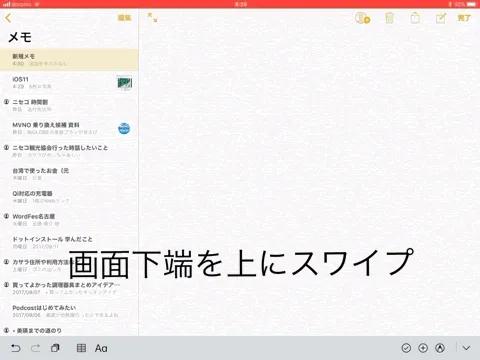Open the Qi対応の充電器 note
480x360 pixels.
69,197
